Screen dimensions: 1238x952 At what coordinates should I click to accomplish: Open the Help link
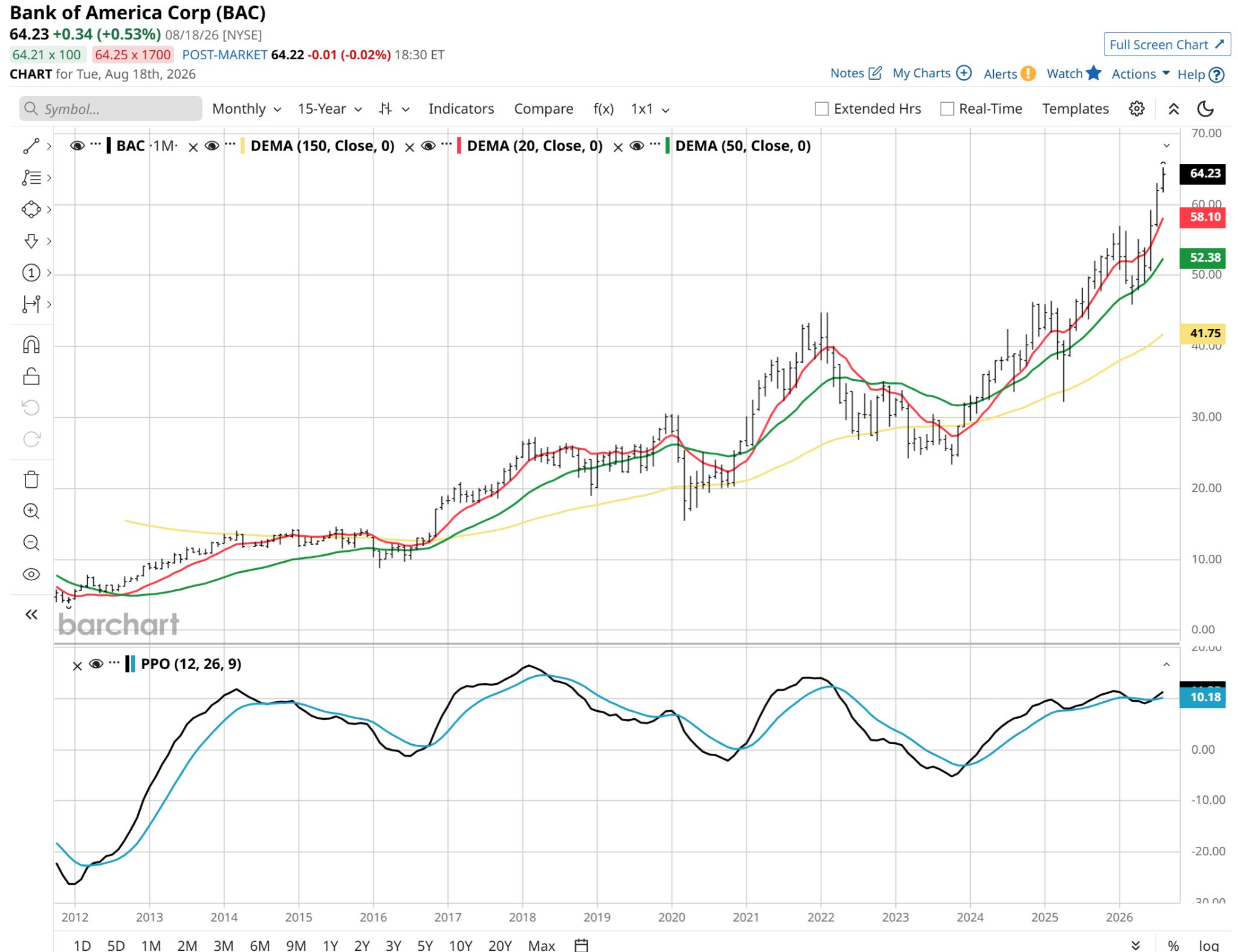[1201, 74]
